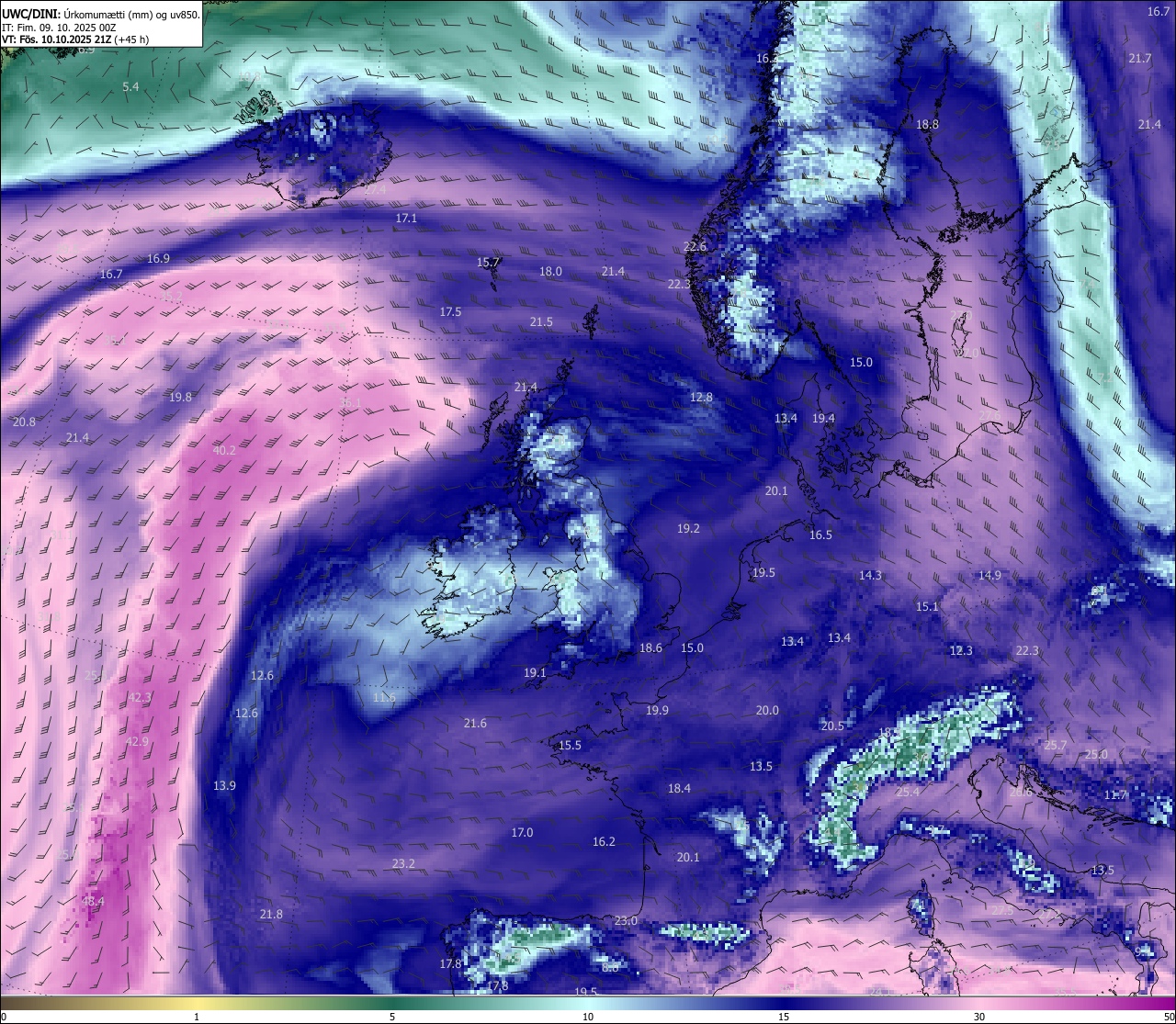Click the 18.6 value over southern England
Screen dimensions: 1176x1024
point(650,647)
